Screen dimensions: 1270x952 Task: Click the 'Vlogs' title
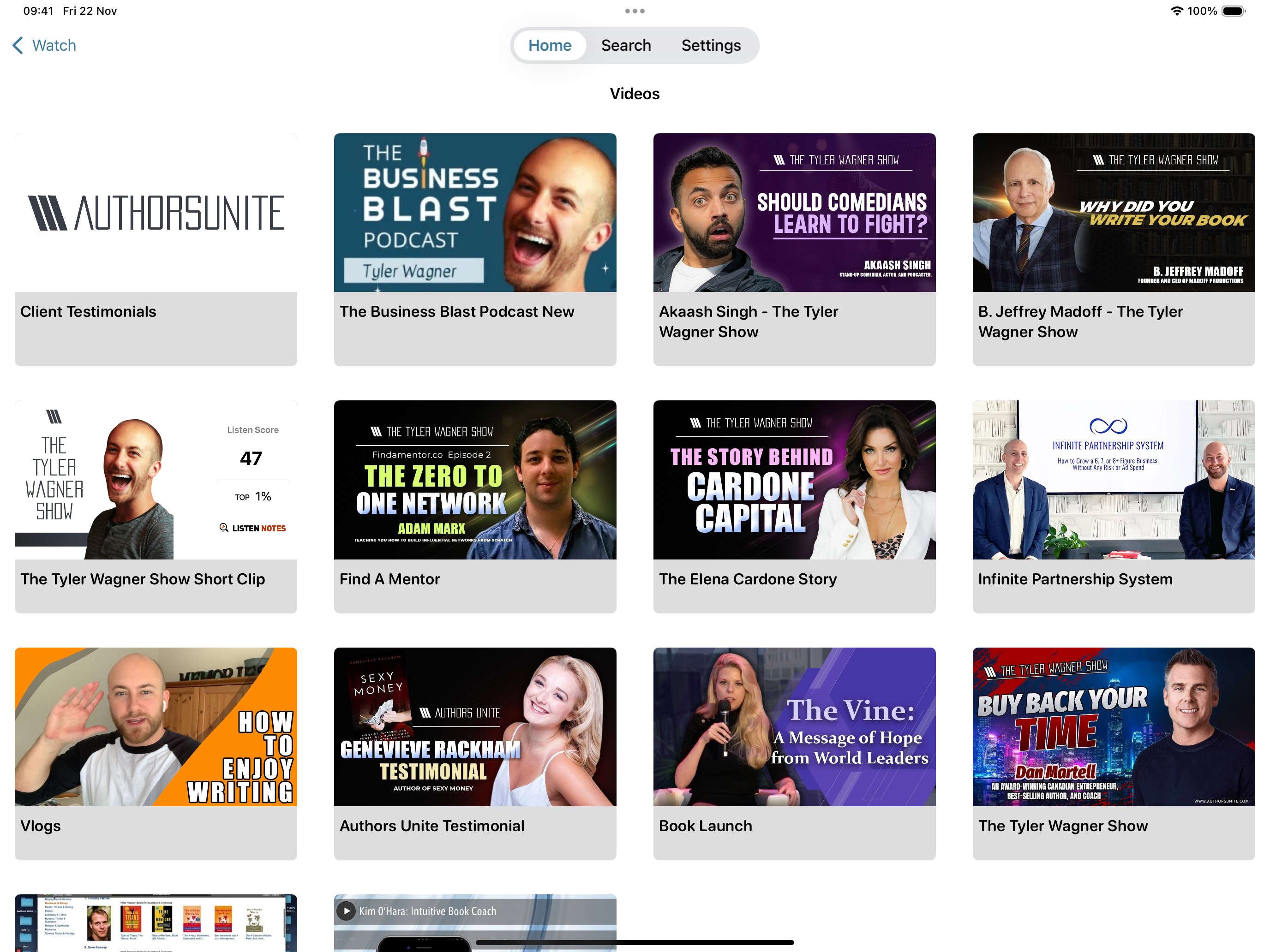[40, 826]
